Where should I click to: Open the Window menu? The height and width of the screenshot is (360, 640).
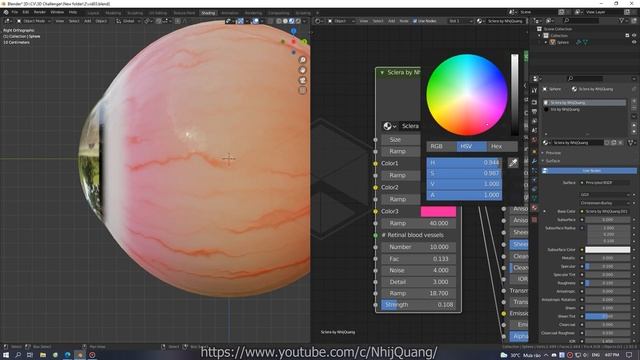pyautogui.click(x=57, y=12)
